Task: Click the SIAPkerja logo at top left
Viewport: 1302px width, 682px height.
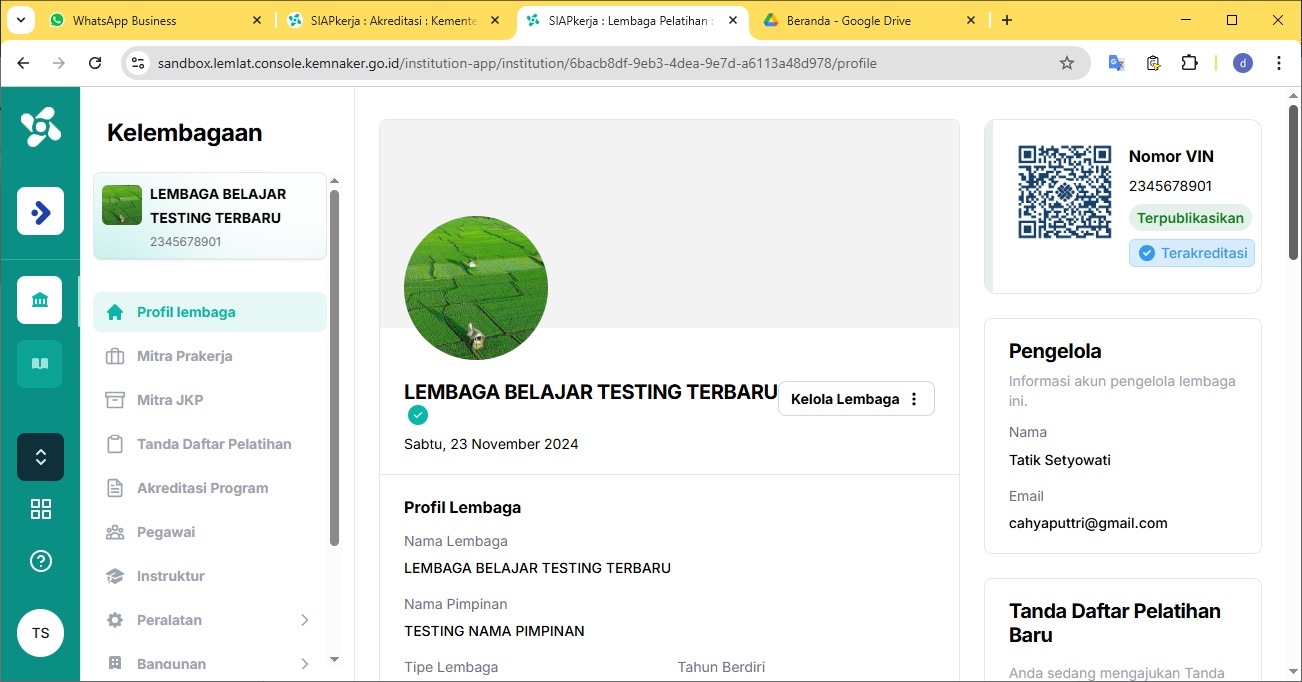Action: point(40,127)
